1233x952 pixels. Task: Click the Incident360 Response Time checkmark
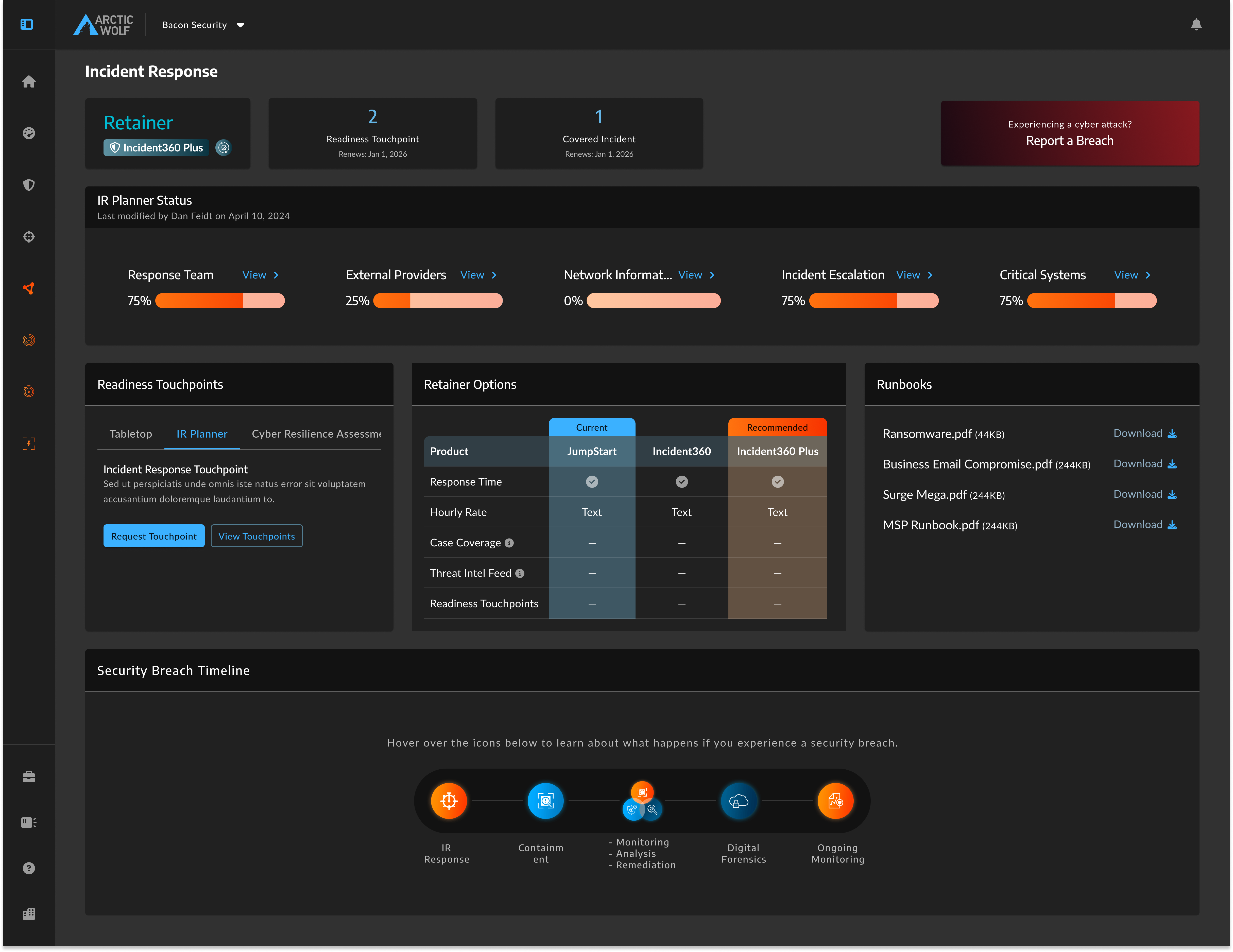682,481
